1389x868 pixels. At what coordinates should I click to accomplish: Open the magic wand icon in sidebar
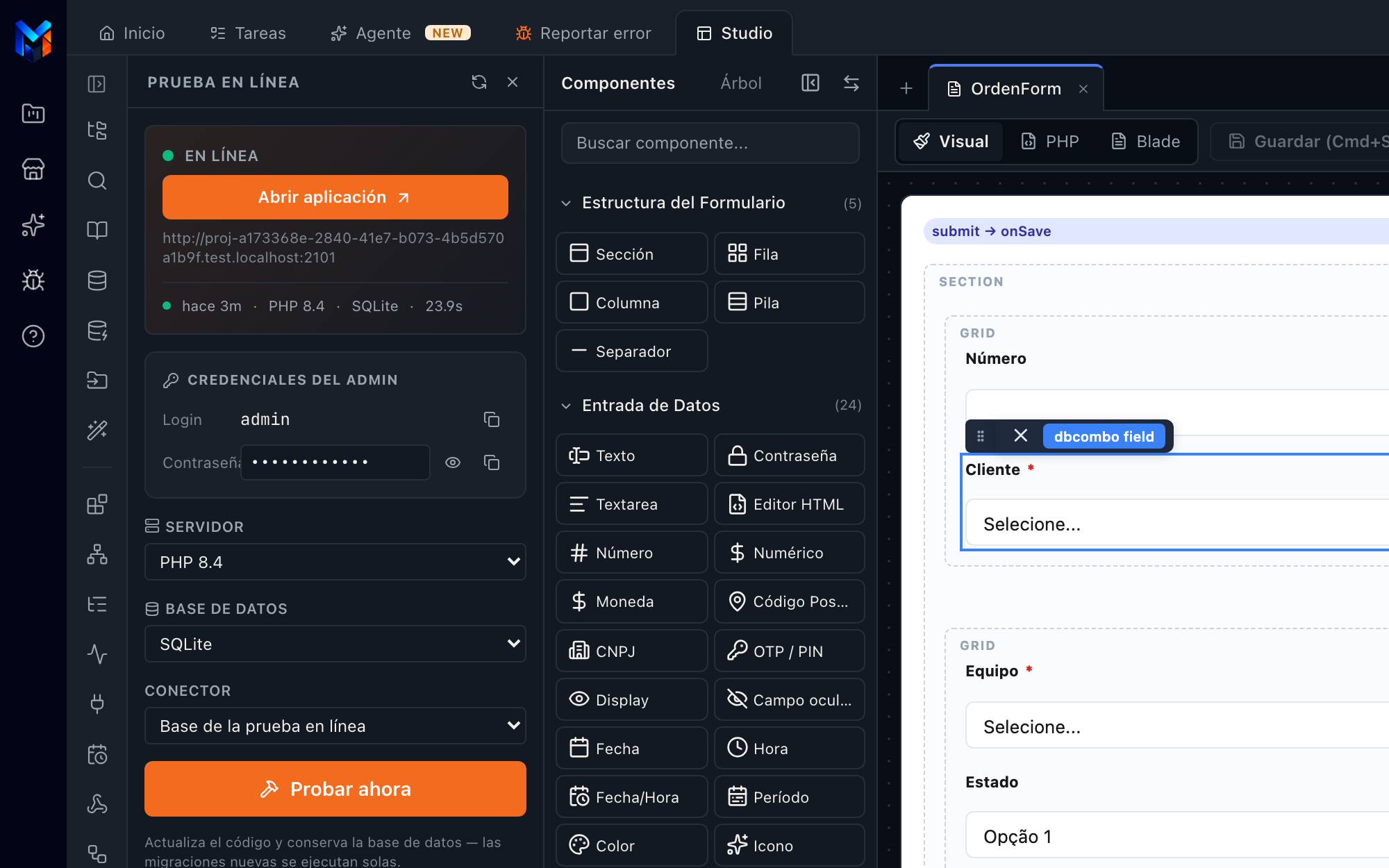pyautogui.click(x=97, y=431)
